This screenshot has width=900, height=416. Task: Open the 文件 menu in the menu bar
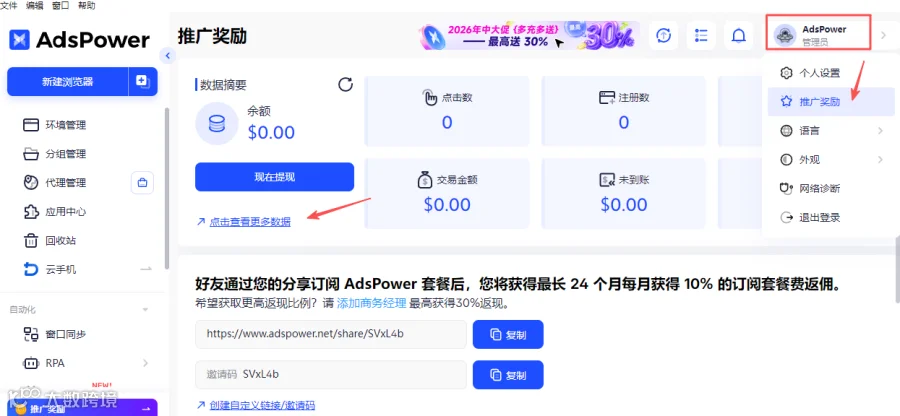[9, 6]
